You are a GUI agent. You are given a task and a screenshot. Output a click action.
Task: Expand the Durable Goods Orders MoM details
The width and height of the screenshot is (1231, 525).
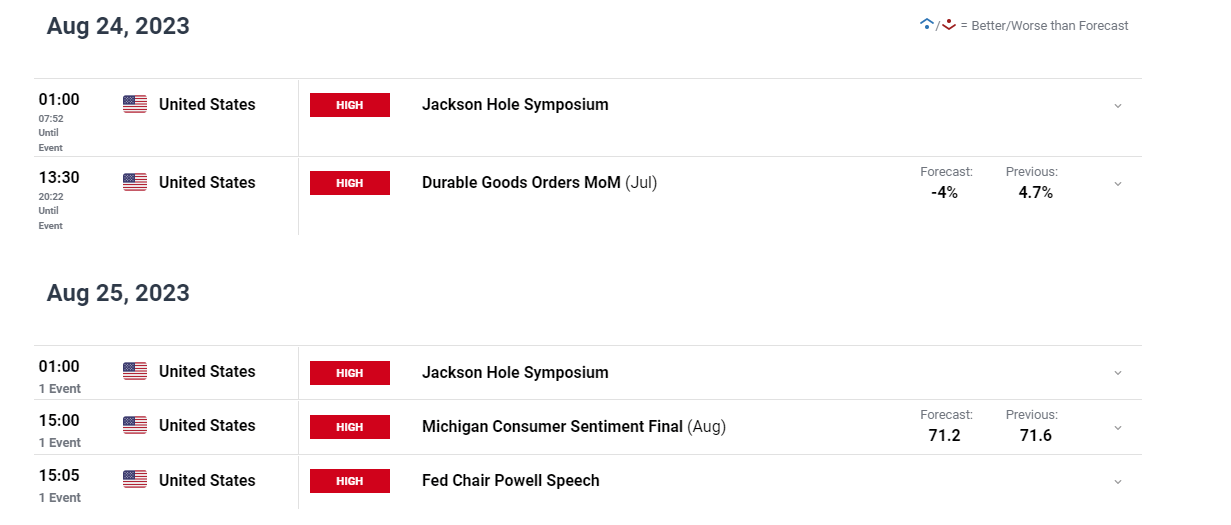click(1118, 183)
